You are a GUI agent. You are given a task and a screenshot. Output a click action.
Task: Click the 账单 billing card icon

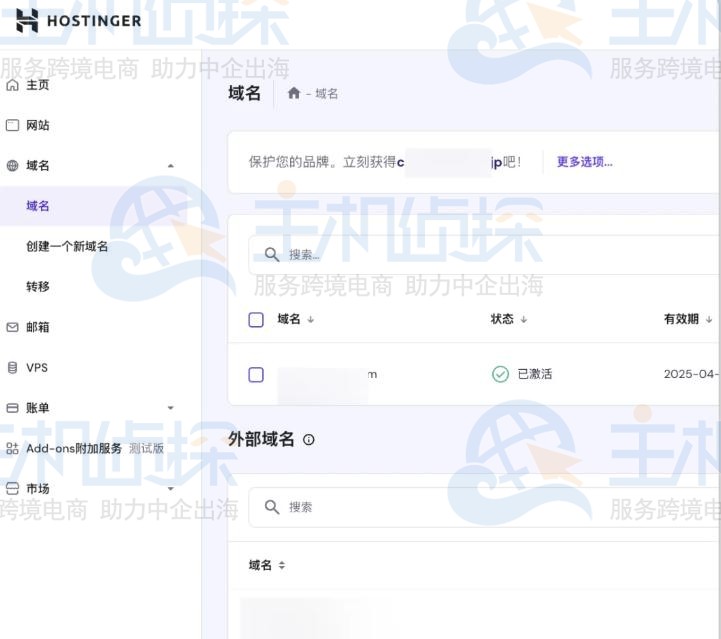point(12,408)
